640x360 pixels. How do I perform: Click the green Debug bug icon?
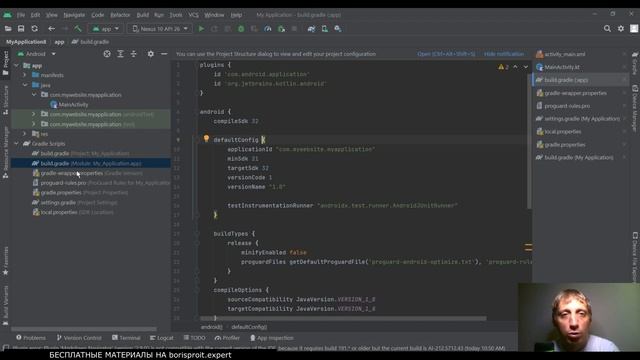point(241,29)
